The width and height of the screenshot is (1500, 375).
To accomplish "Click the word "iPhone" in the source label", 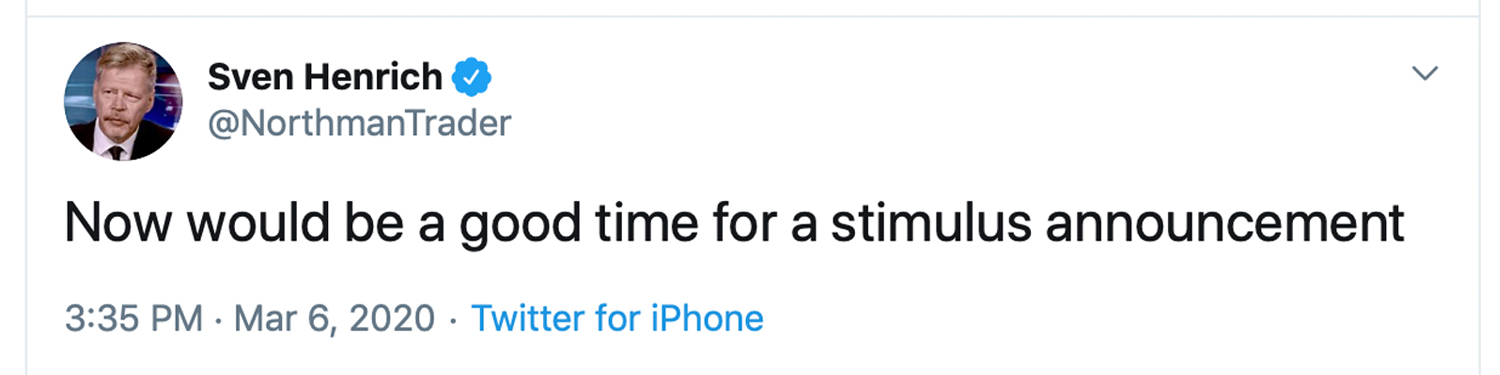I will [x=707, y=319].
